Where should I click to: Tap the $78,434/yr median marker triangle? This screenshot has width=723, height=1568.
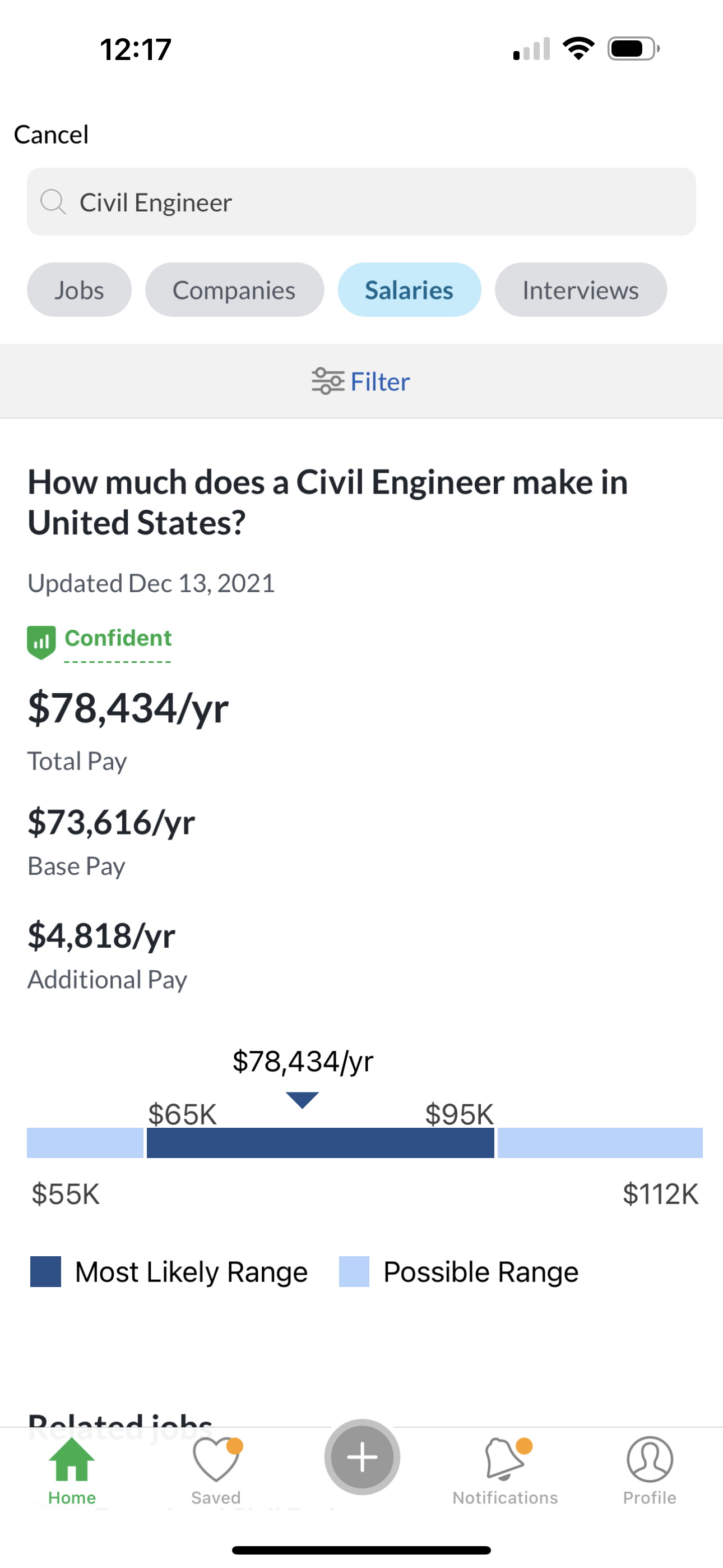tap(303, 1100)
